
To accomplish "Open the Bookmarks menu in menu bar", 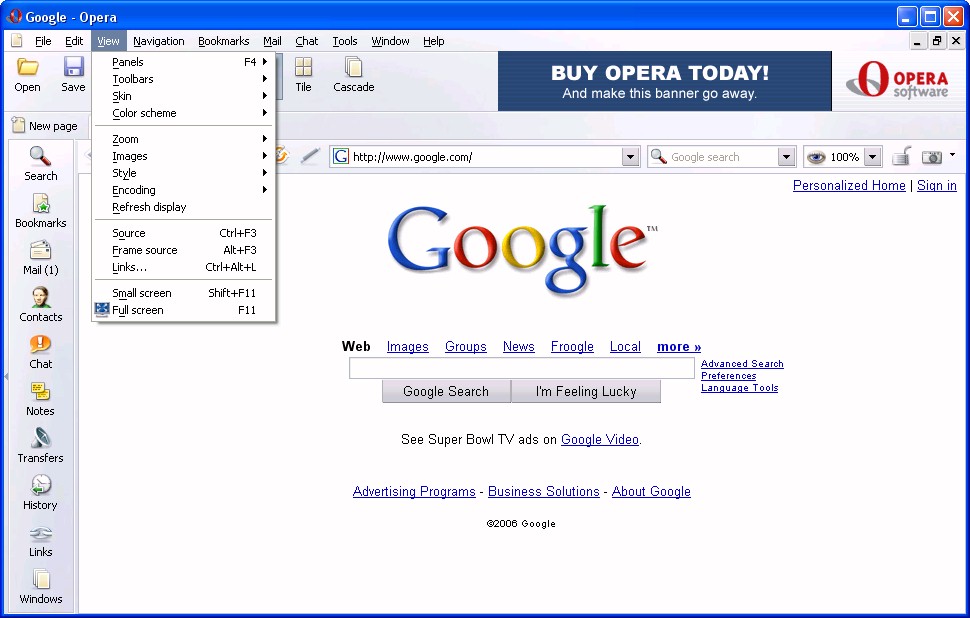I will [x=223, y=41].
